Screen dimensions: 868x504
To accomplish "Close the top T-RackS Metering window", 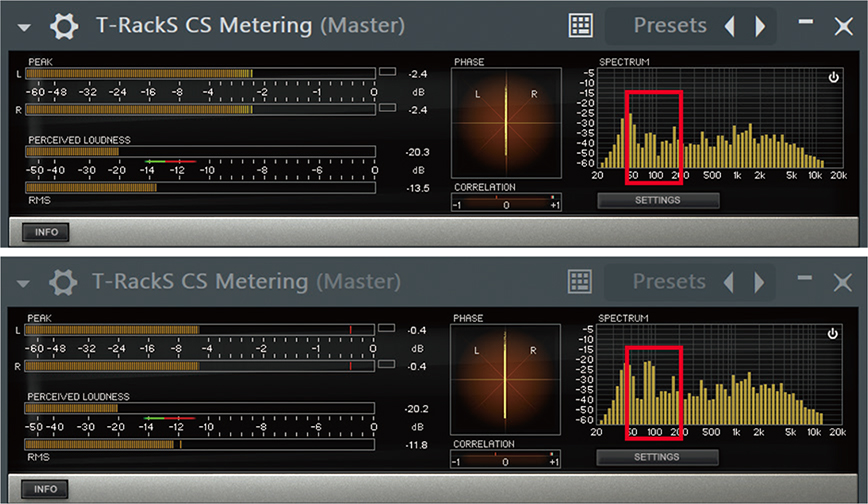I will coord(844,26).
